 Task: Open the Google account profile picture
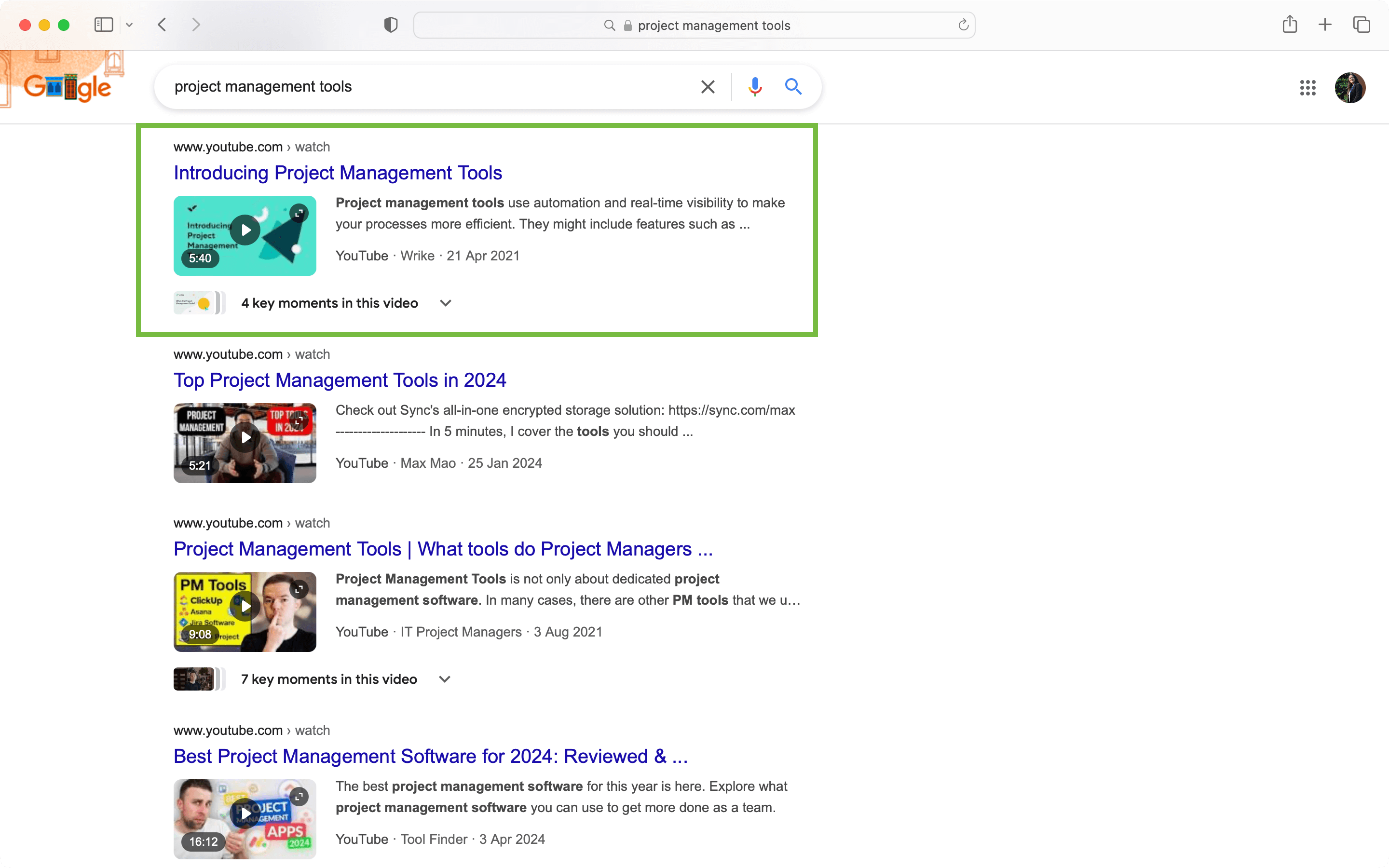[x=1350, y=88]
